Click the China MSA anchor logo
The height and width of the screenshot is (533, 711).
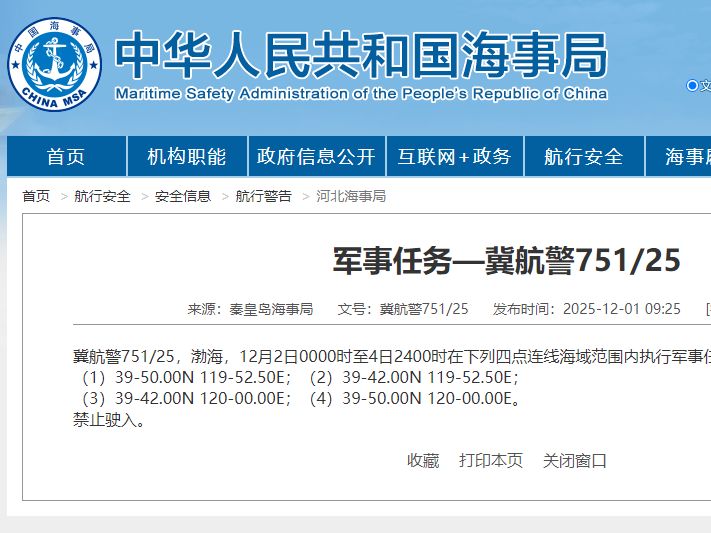[55, 64]
